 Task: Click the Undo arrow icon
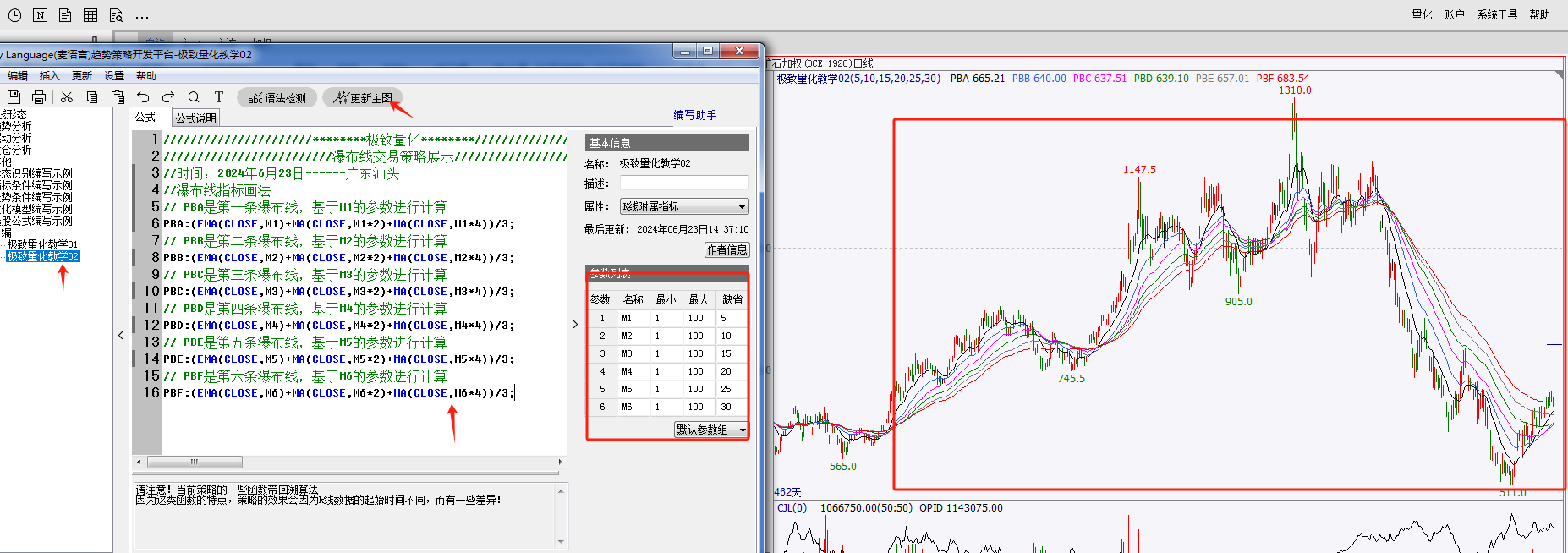[x=143, y=97]
